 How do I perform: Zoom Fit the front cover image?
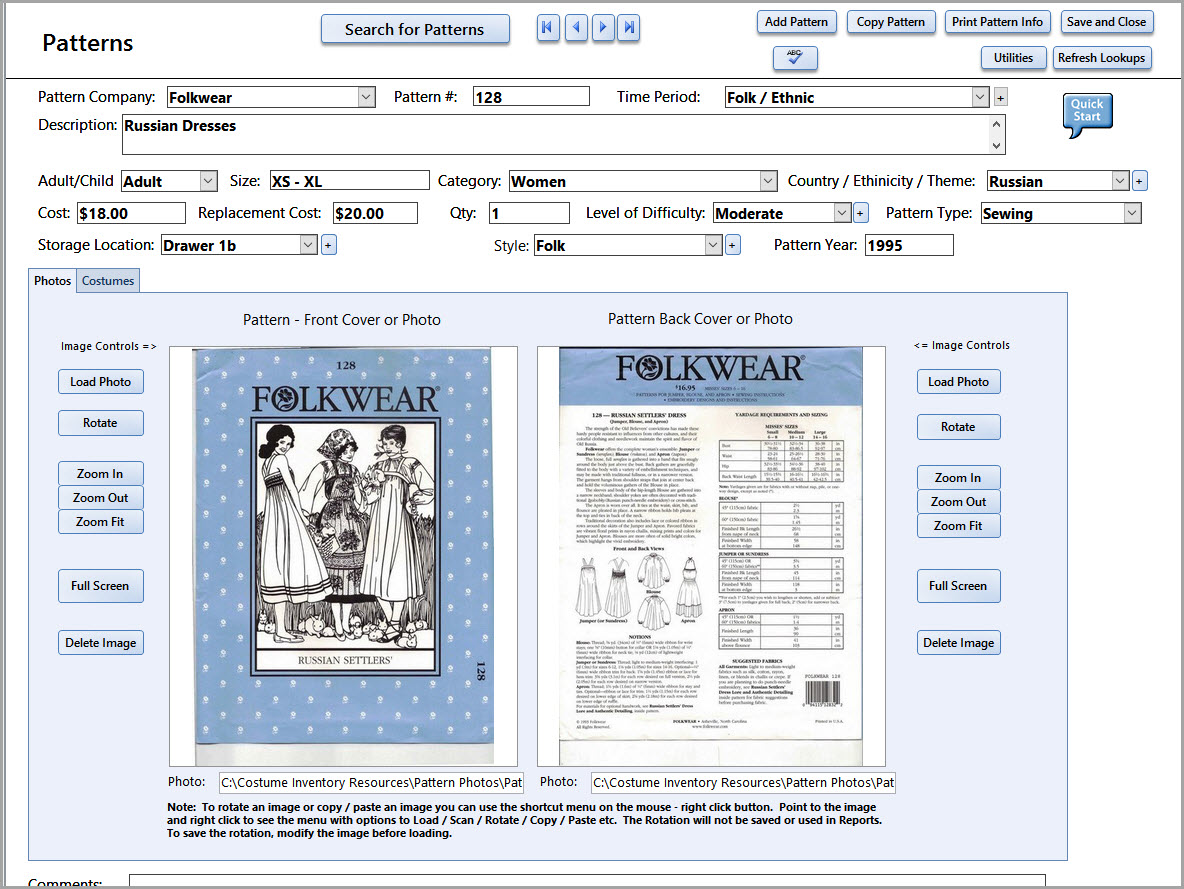click(x=100, y=522)
